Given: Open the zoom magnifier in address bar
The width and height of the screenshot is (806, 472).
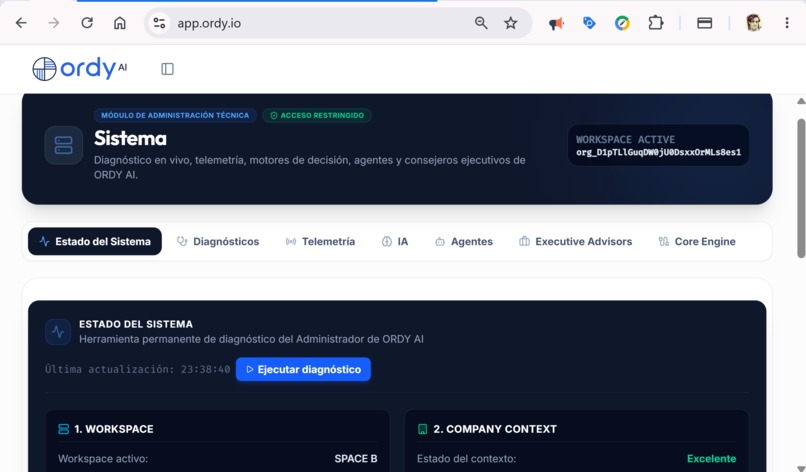Looking at the screenshot, I should tap(481, 23).
